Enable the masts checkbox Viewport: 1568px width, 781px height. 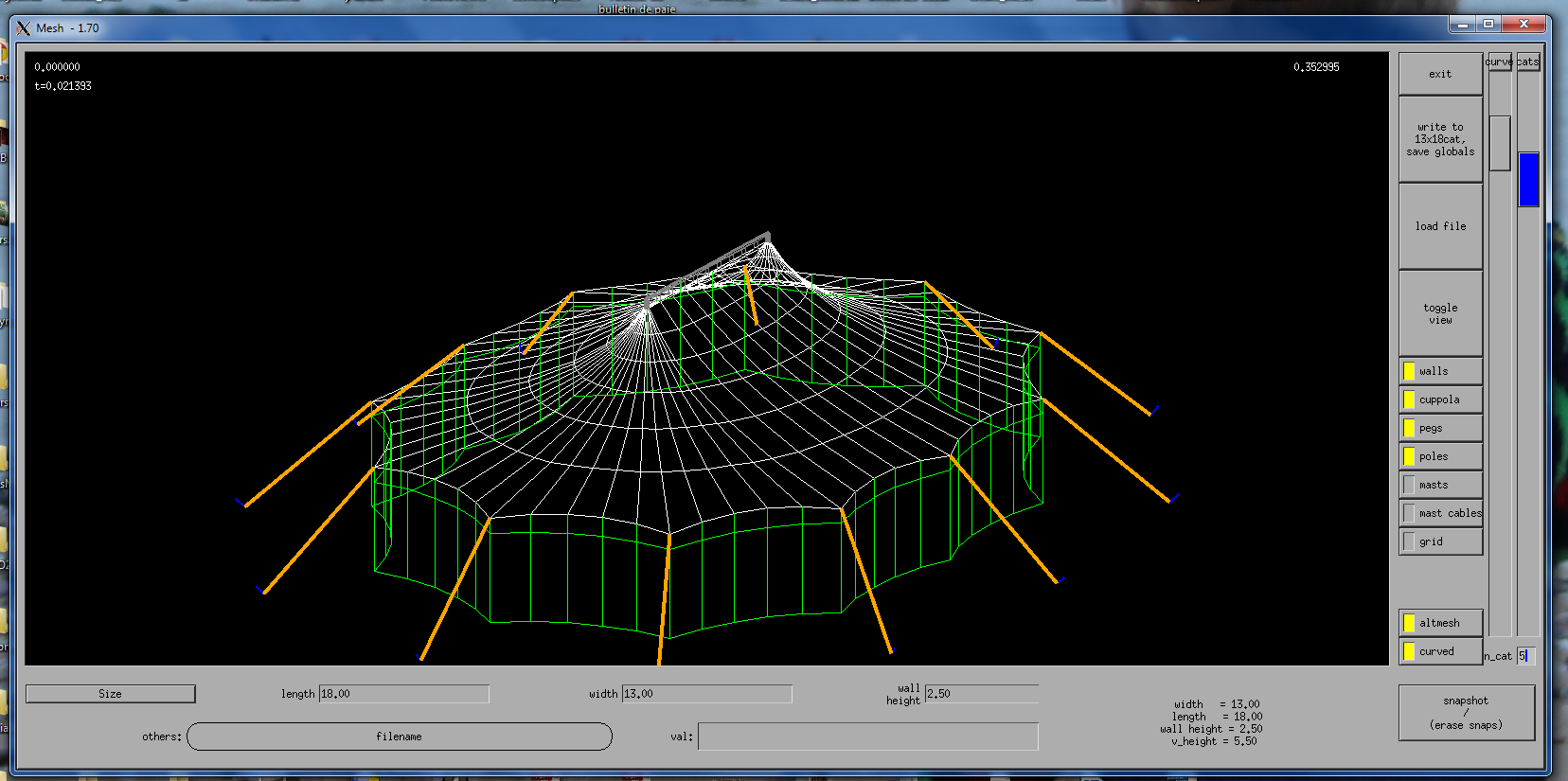click(1410, 485)
